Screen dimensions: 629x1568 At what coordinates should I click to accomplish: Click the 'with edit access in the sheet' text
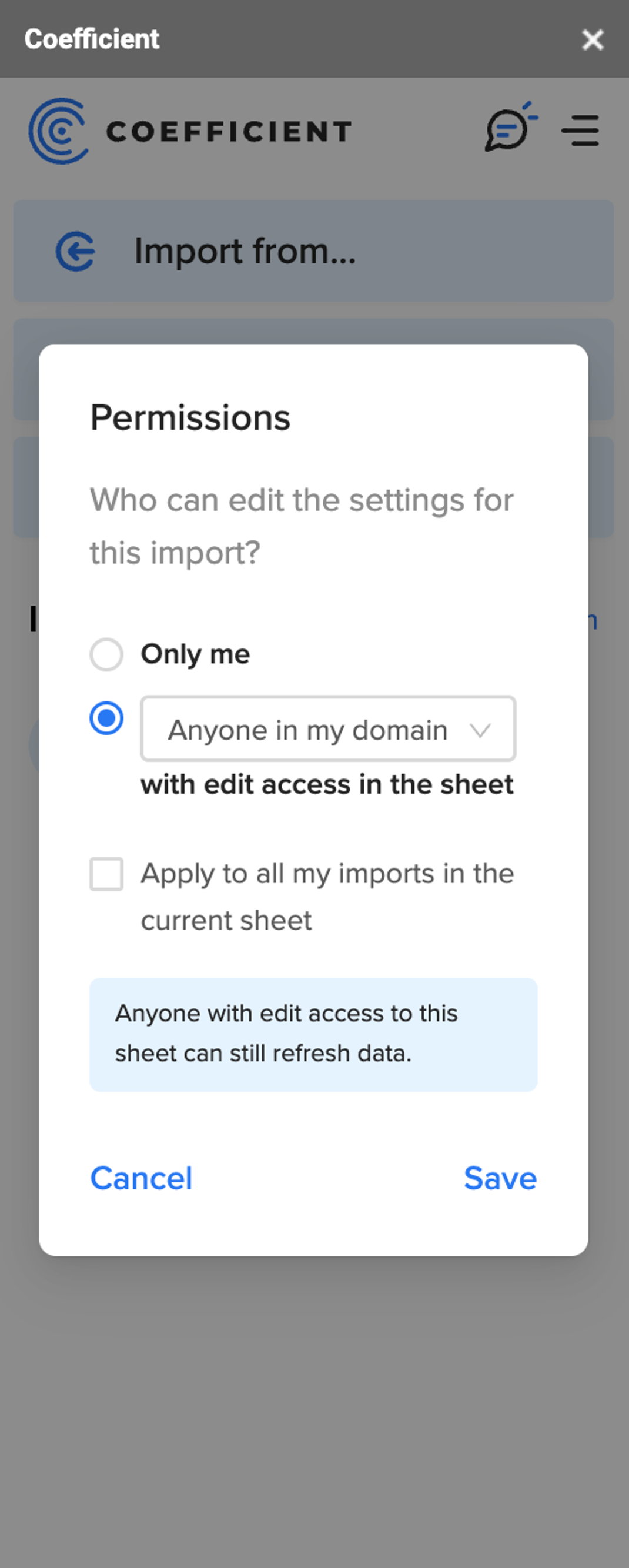click(x=327, y=784)
